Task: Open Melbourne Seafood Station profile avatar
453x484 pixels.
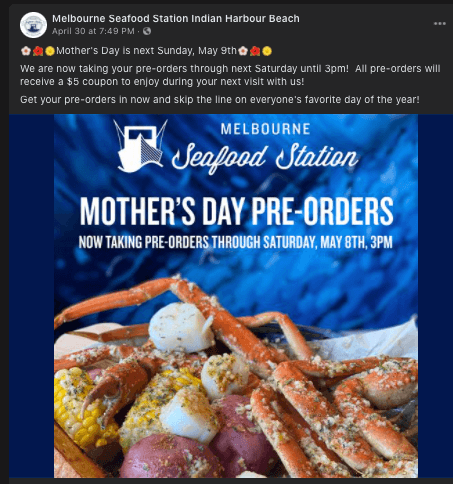Action: click(x=33, y=25)
